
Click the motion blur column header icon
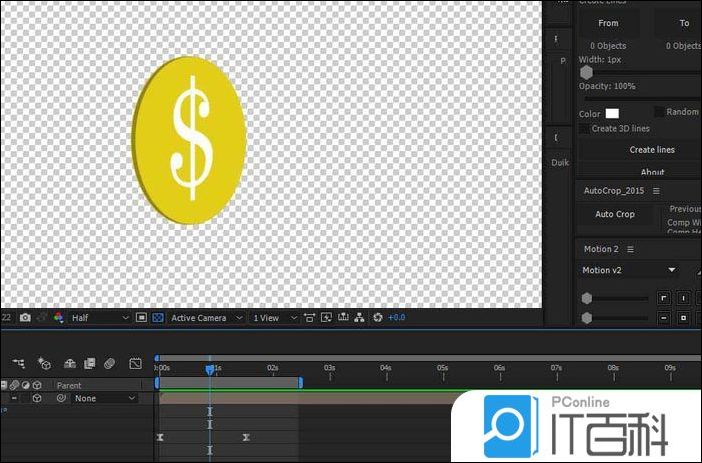pyautogui.click(x=14, y=385)
